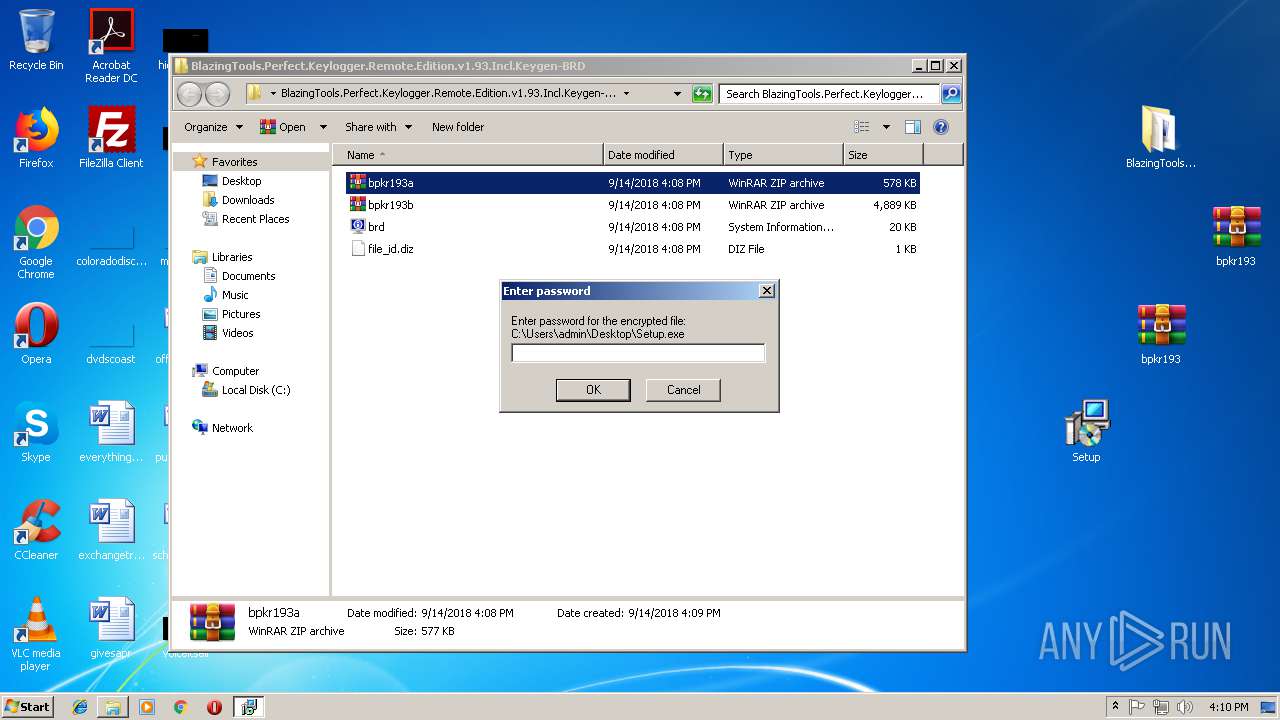Open Google Chrome desktop shortcut
This screenshot has width=1280, height=720.
[36, 242]
